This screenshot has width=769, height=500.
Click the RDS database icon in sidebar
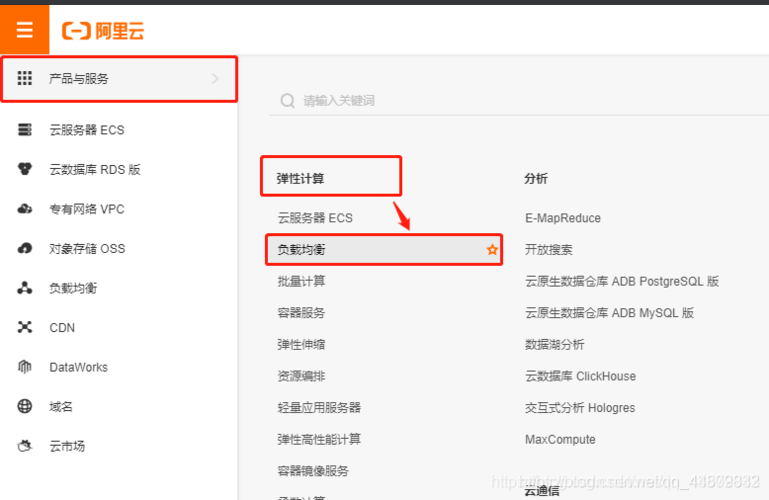tap(25, 169)
